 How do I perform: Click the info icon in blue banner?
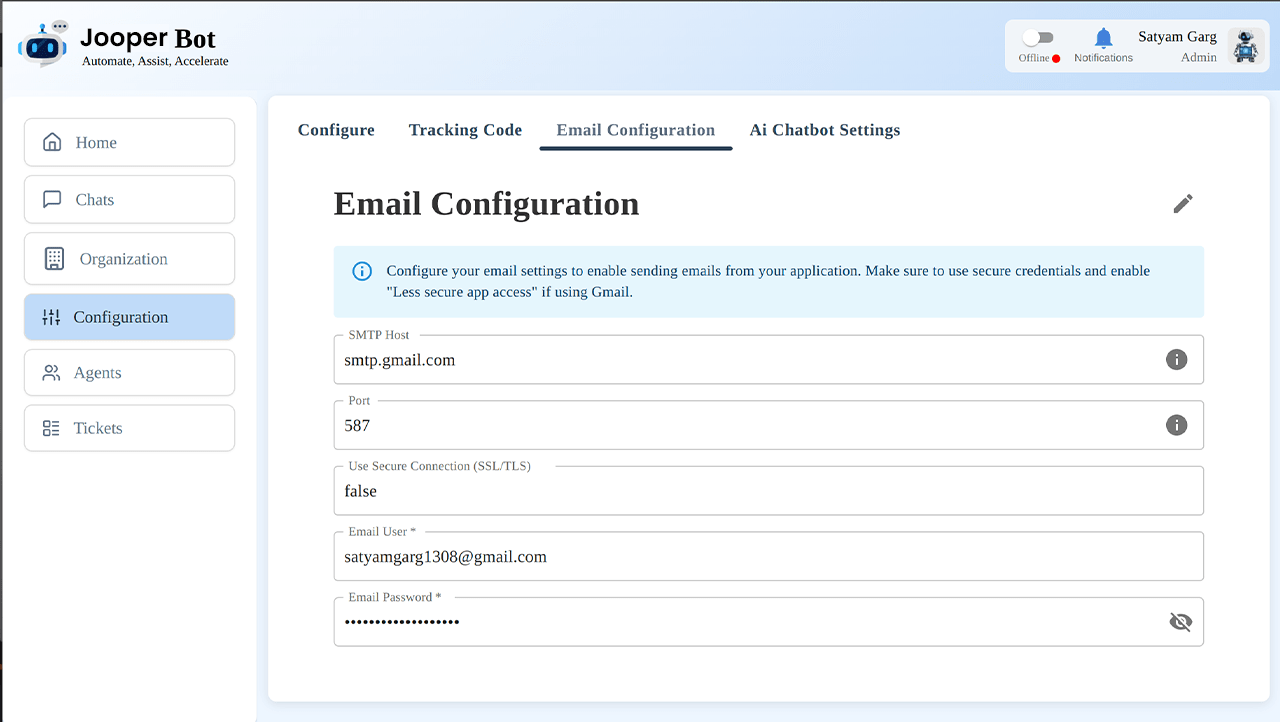(362, 271)
